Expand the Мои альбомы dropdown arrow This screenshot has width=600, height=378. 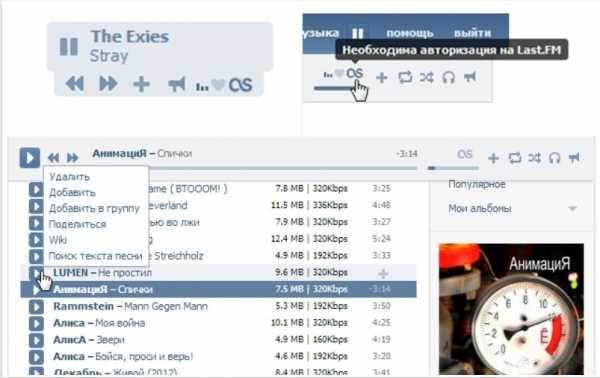pos(572,209)
